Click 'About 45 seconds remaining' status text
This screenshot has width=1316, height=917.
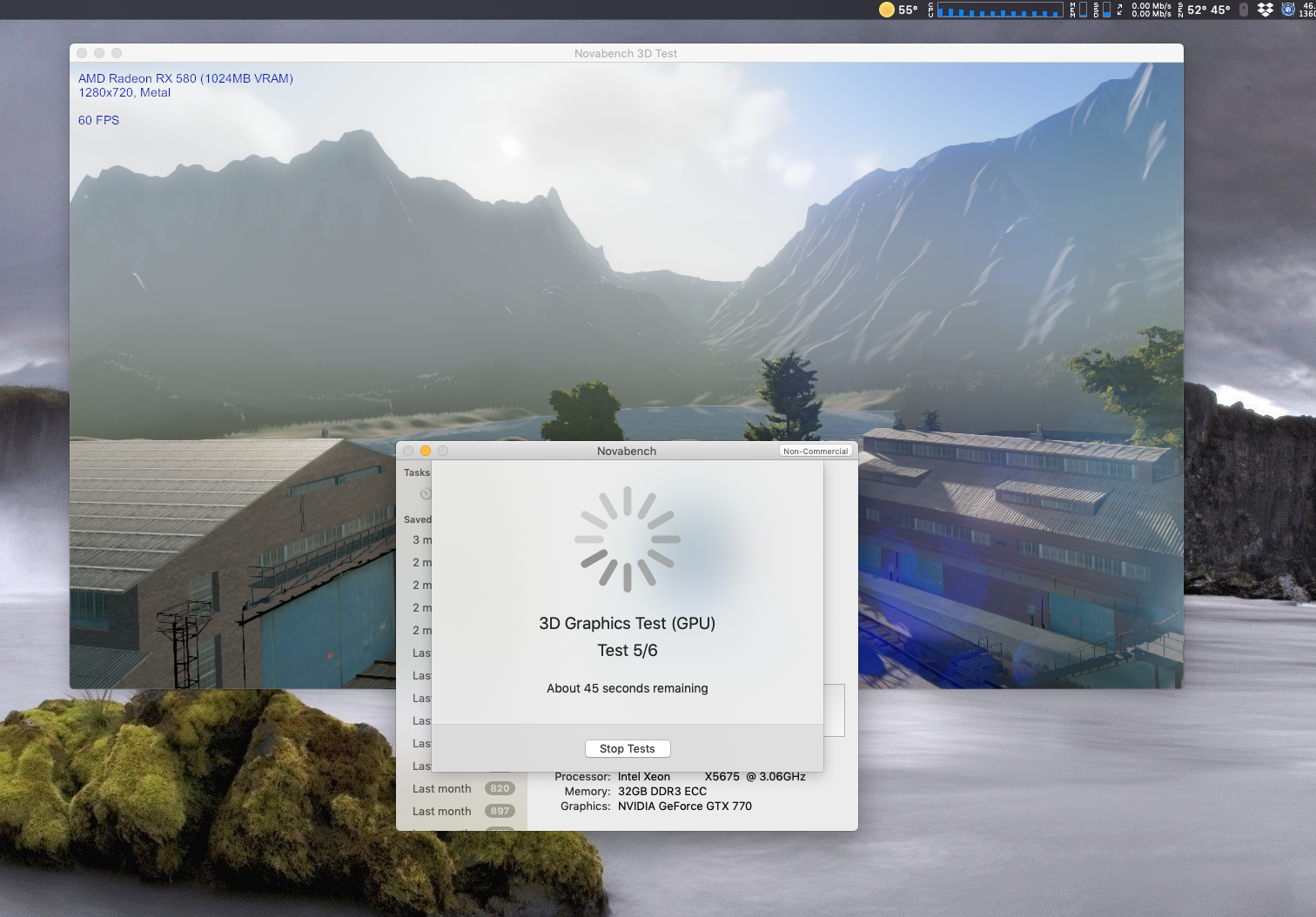[x=627, y=688]
